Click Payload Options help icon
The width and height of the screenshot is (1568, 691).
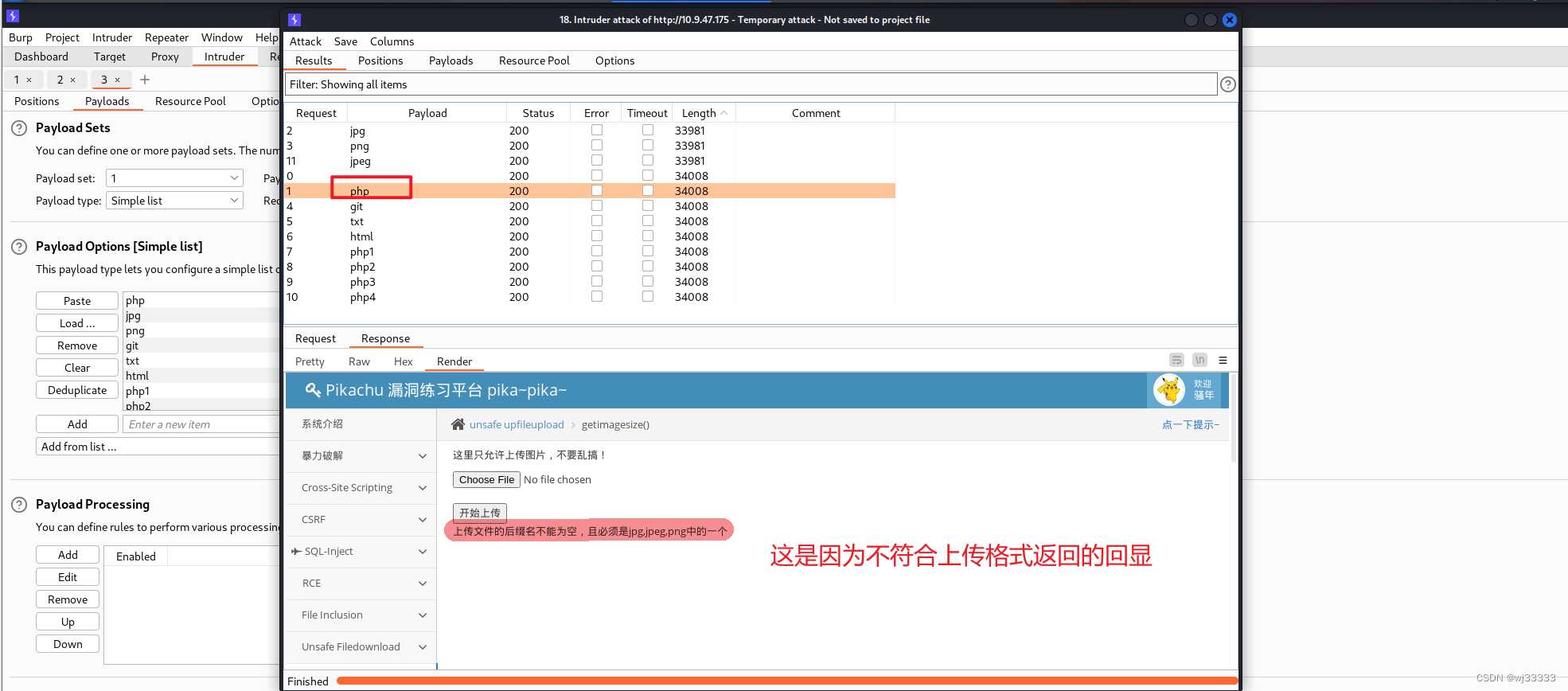(x=19, y=247)
